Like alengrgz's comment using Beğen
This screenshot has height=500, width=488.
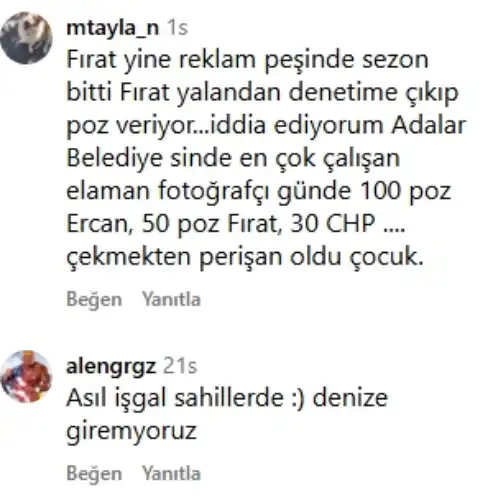(x=94, y=474)
